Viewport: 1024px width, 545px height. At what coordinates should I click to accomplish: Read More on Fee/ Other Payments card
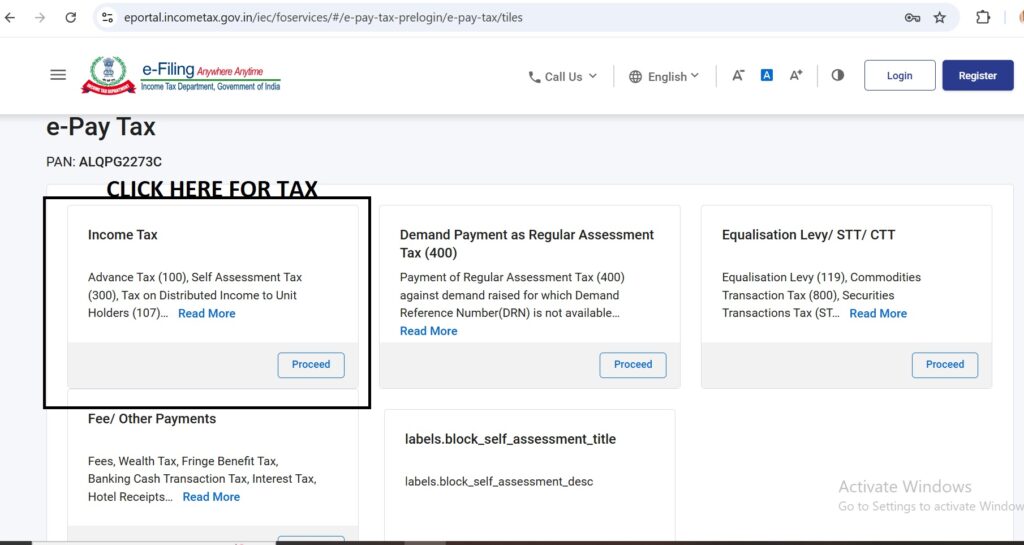pos(211,497)
